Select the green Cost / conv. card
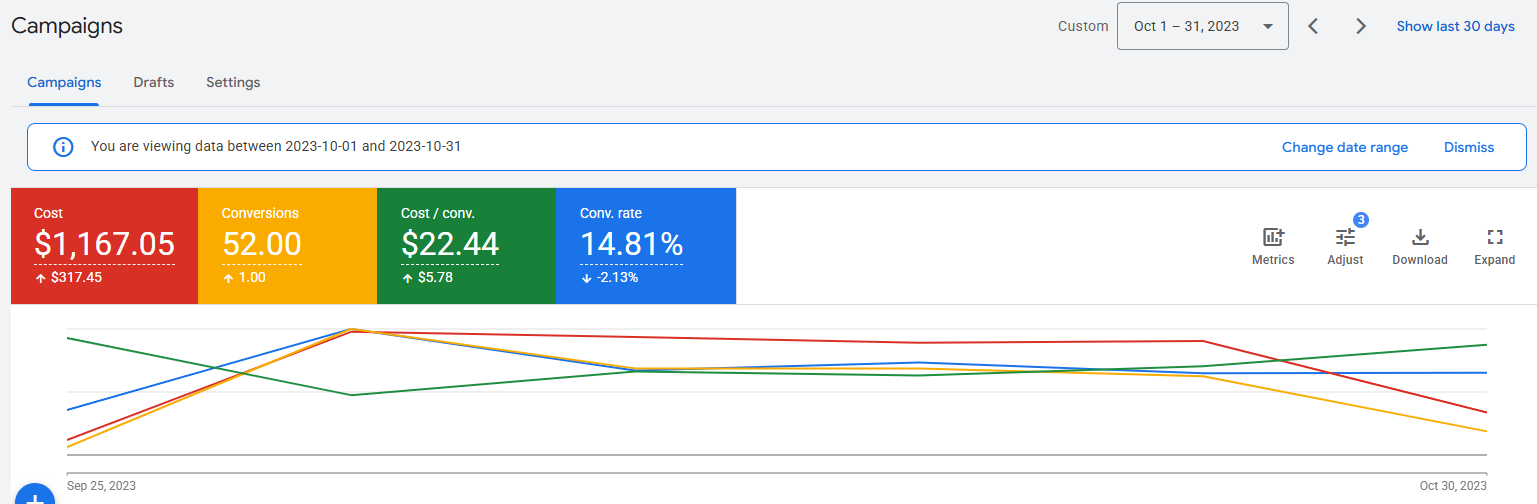 coord(466,246)
